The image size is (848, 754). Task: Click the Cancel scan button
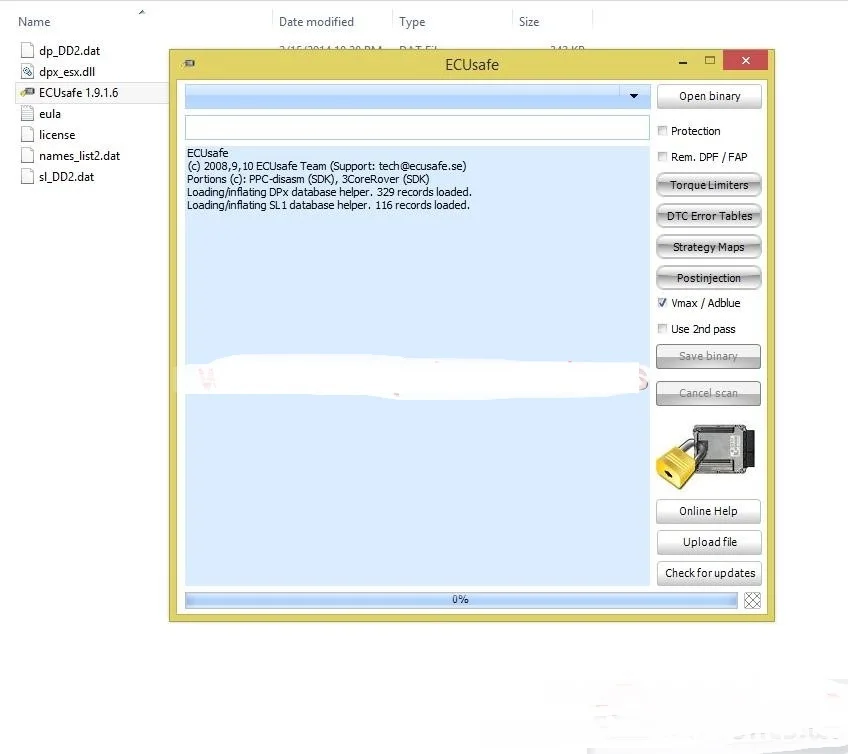coord(708,393)
